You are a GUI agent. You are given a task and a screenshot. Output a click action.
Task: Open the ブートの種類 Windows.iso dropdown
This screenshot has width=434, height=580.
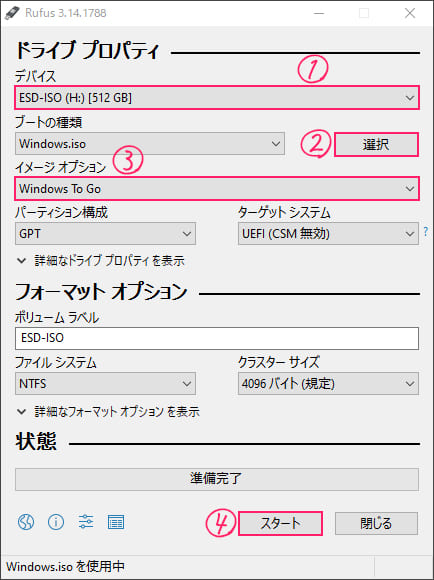[150, 144]
